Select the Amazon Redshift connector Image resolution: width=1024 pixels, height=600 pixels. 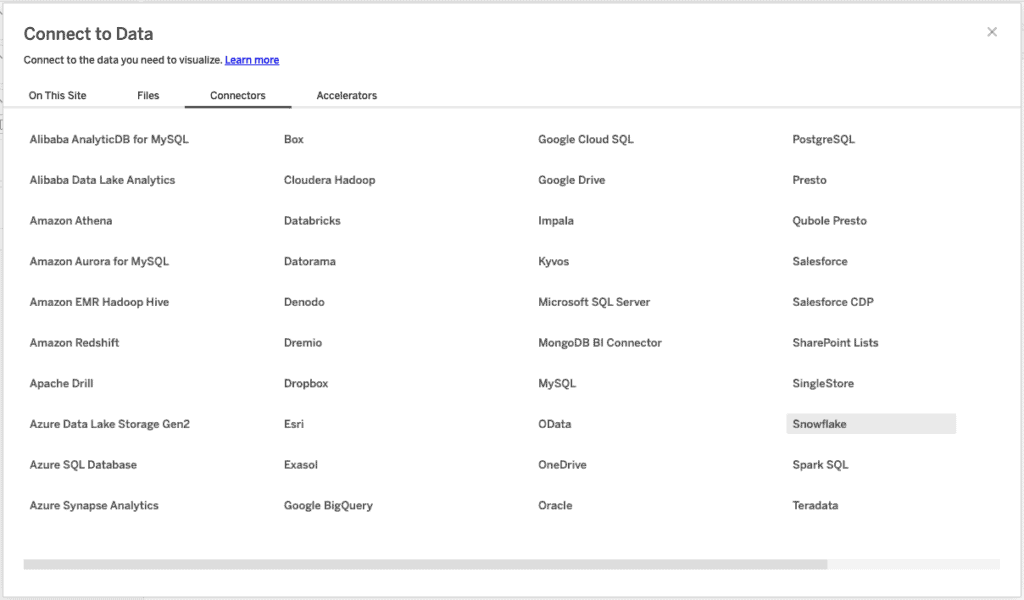[75, 343]
